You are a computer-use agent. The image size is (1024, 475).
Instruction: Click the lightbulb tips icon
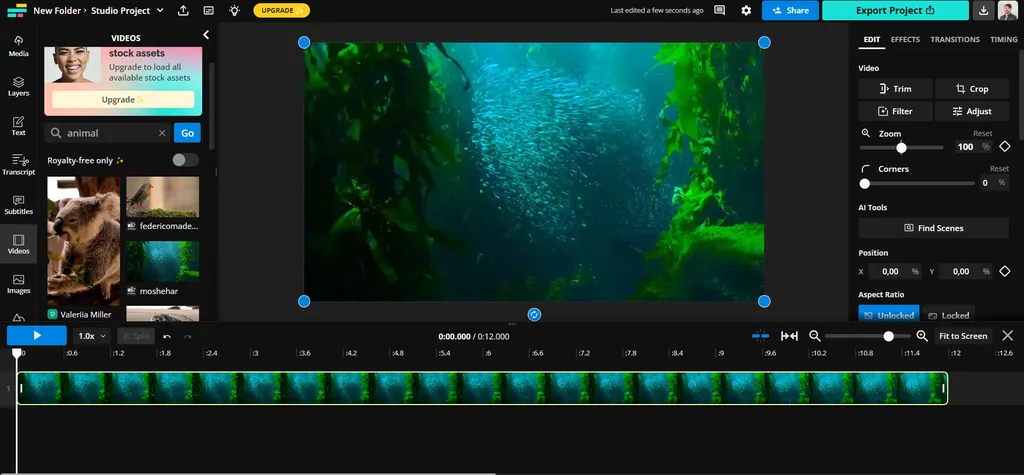[x=234, y=10]
